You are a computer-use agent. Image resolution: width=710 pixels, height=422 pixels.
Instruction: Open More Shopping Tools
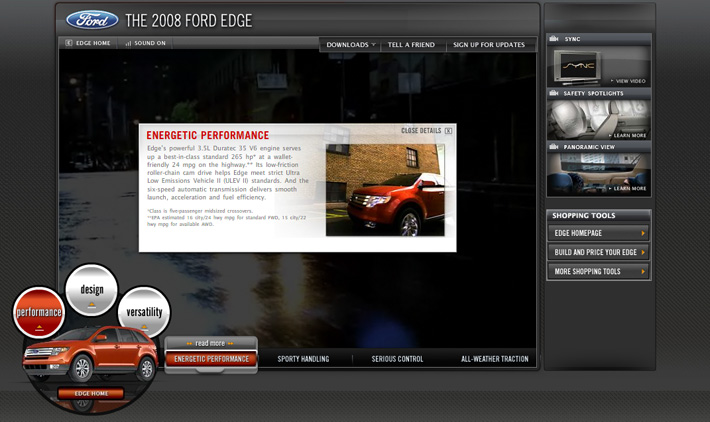coord(599,272)
